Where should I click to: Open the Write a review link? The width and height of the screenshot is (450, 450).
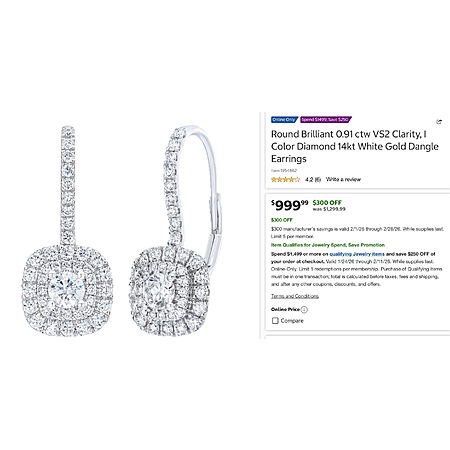tap(343, 179)
